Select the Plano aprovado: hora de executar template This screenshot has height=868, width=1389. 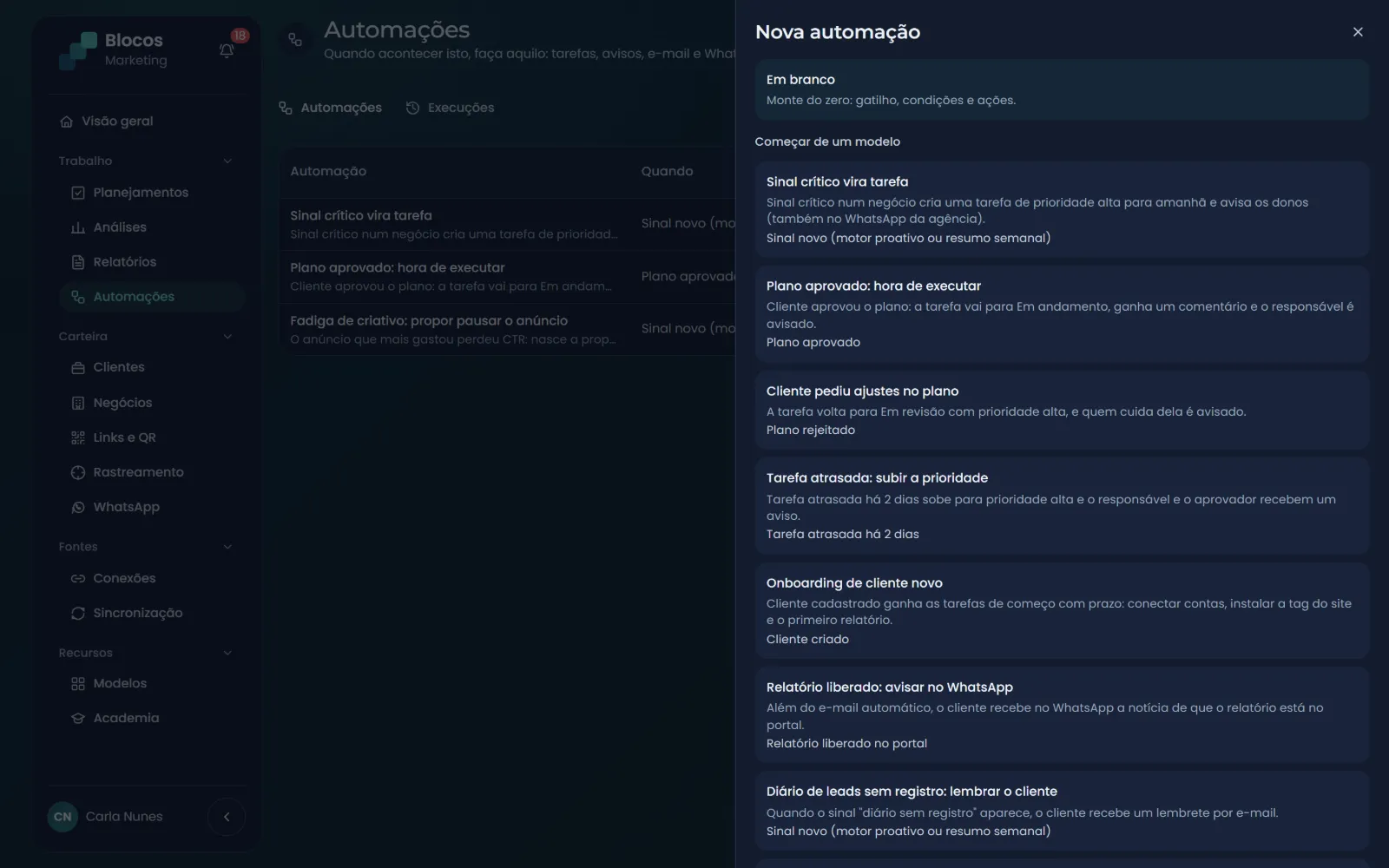click(x=1062, y=313)
